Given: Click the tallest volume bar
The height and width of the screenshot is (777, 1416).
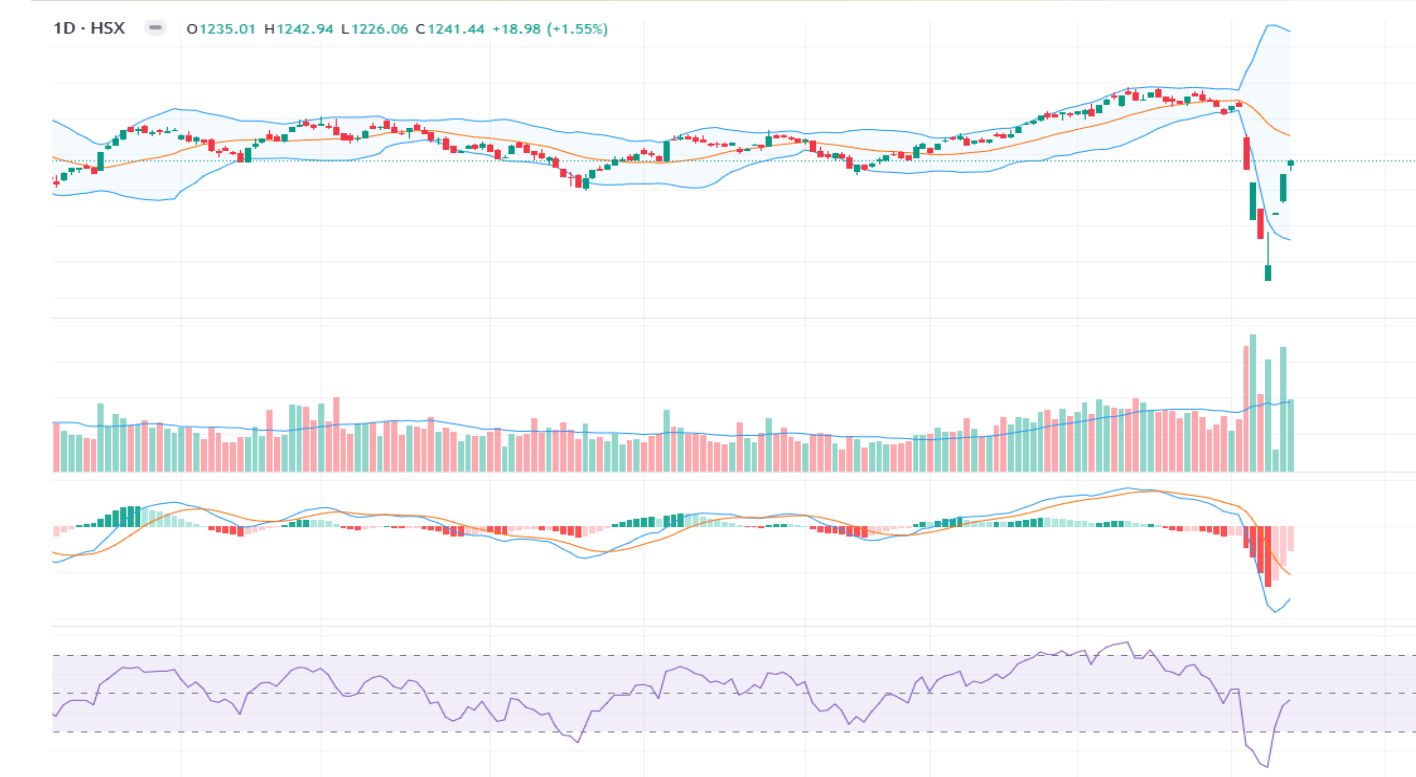Looking at the screenshot, I should click(1252, 403).
